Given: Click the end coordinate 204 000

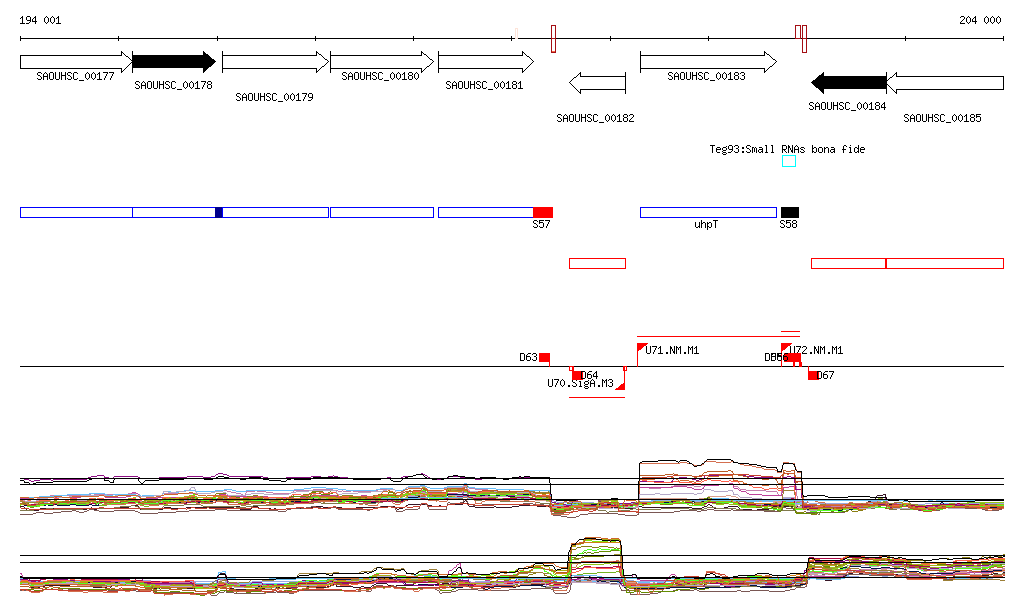Looking at the screenshot, I should [x=980, y=20].
